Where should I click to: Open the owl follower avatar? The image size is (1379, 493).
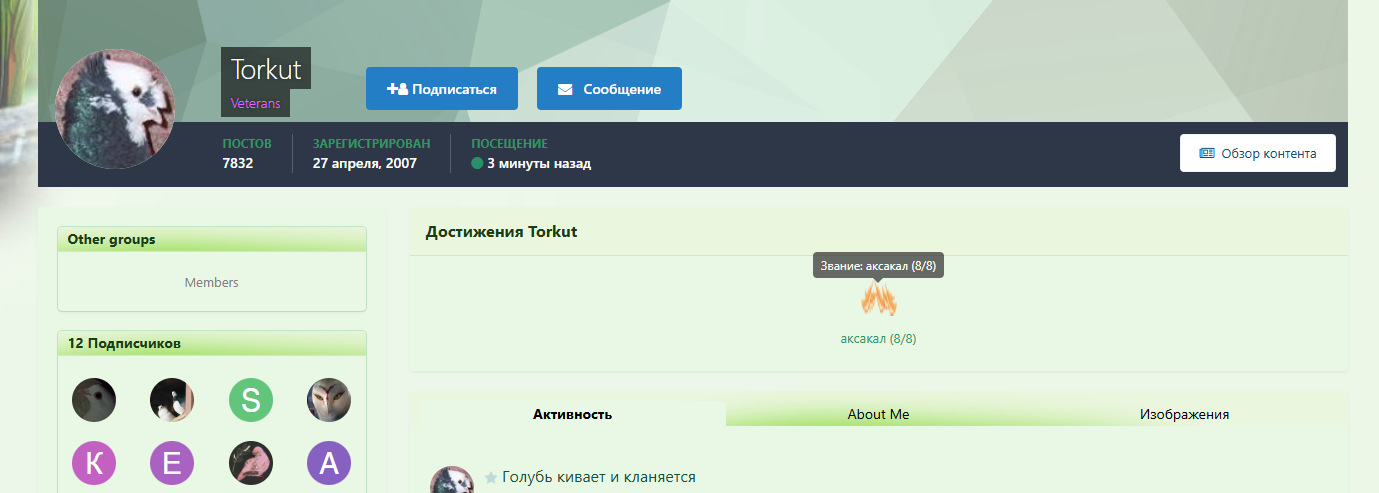[x=329, y=400]
